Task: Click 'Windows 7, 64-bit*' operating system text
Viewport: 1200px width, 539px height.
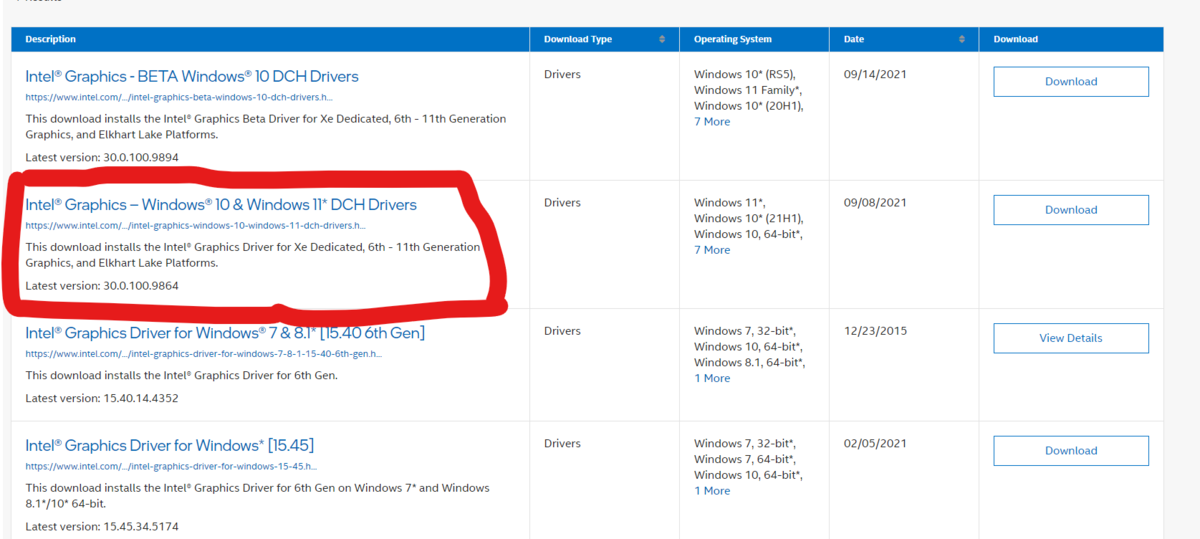Action: (x=745, y=458)
